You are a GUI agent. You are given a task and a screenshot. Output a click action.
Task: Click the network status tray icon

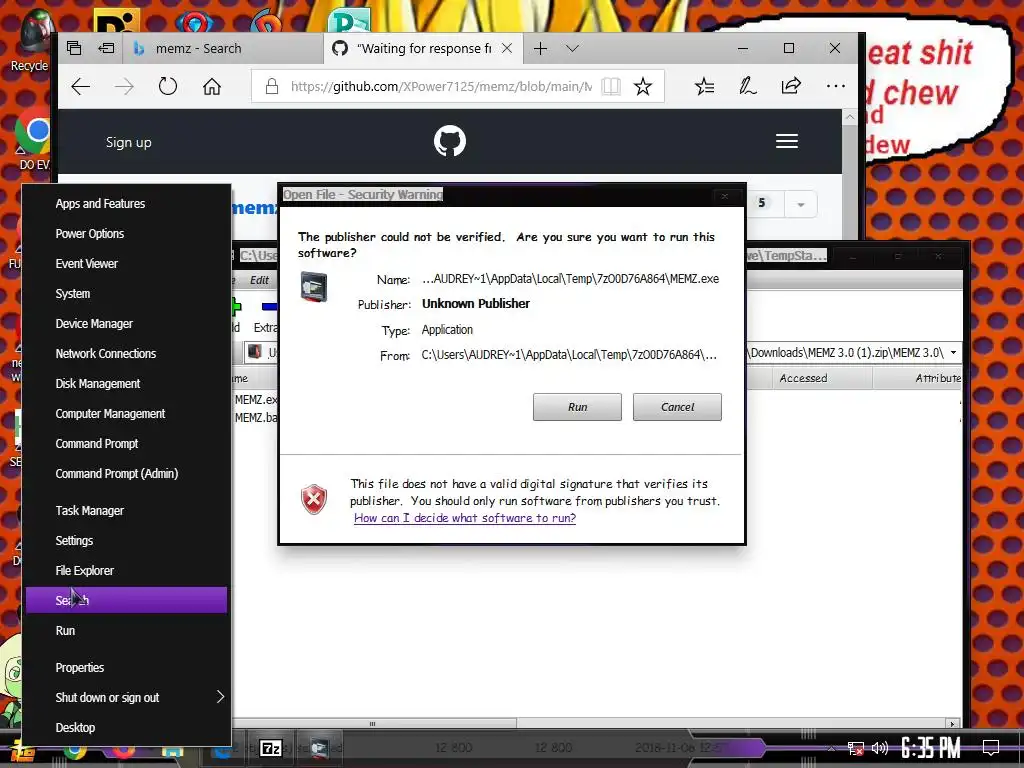(x=856, y=748)
